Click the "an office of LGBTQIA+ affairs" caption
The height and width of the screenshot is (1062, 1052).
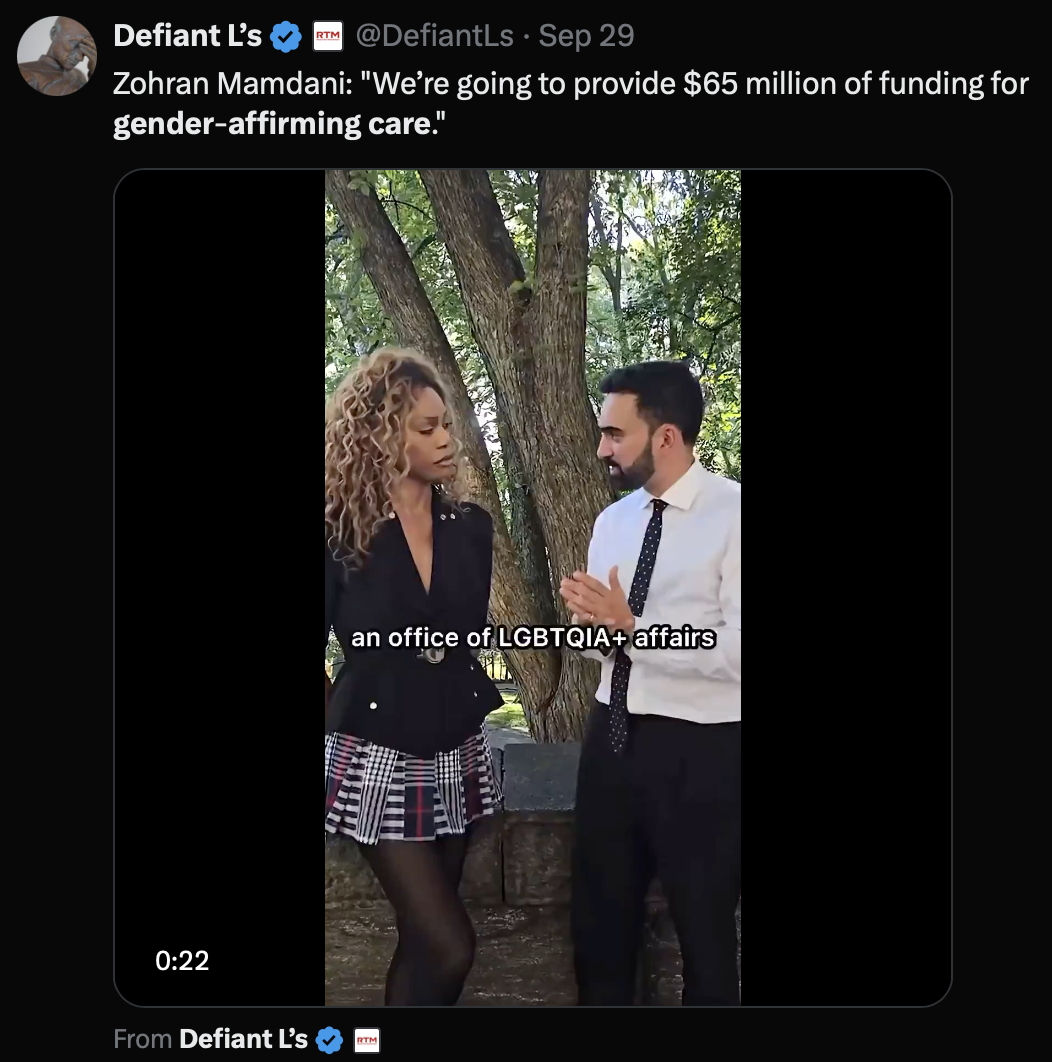[533, 637]
